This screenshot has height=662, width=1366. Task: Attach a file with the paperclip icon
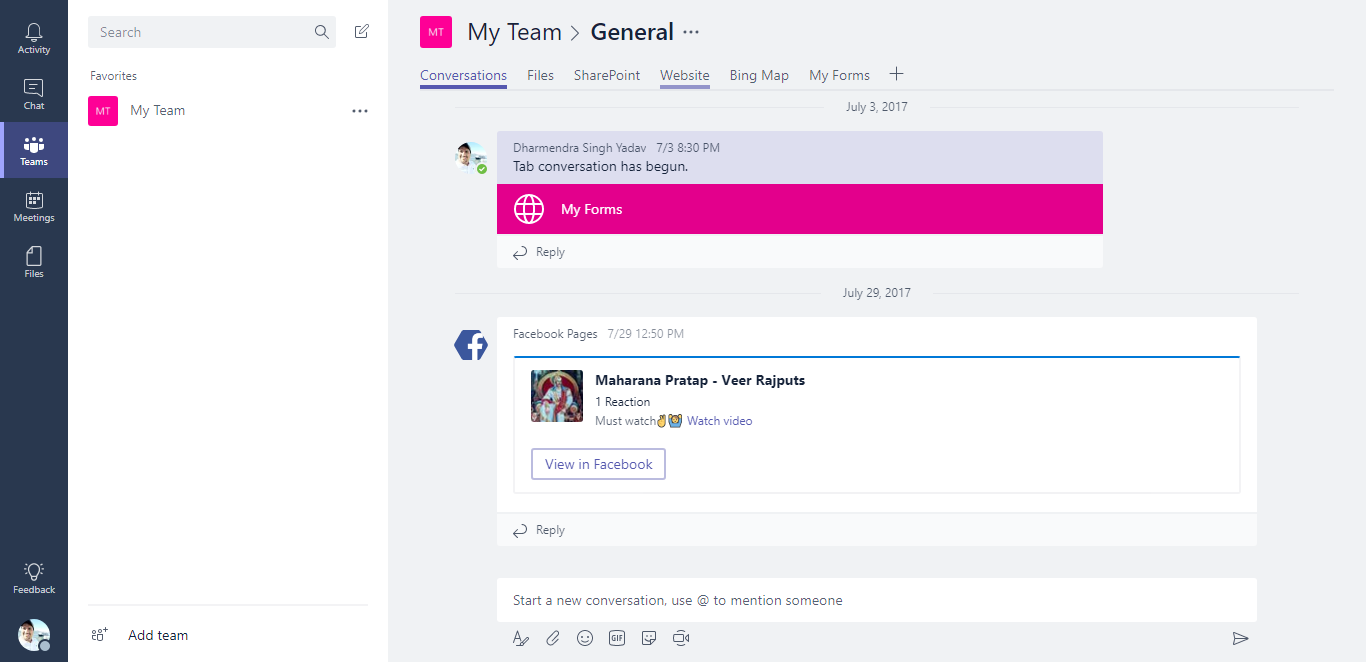553,638
